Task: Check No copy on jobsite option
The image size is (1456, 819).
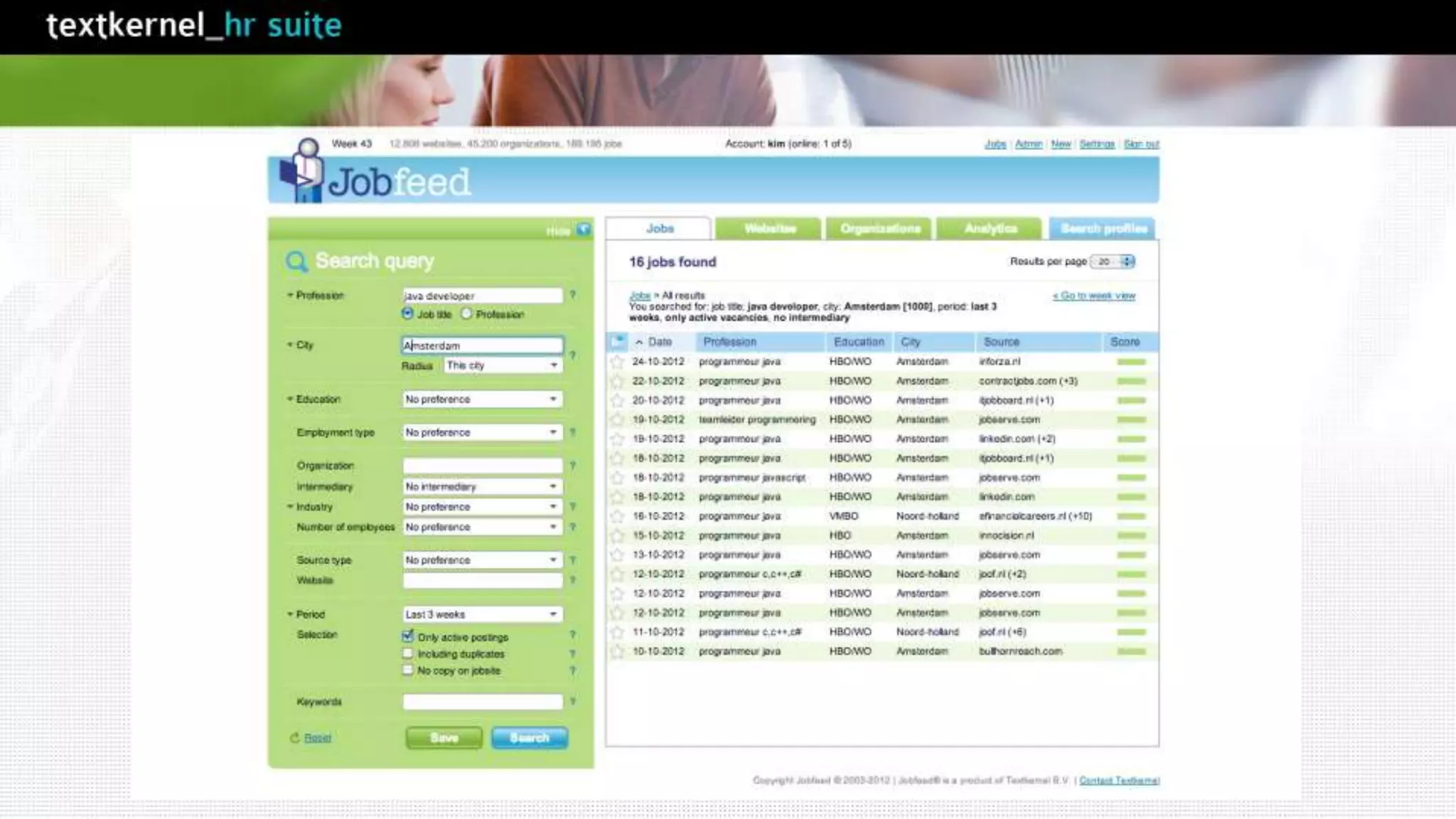Action: pyautogui.click(x=407, y=670)
